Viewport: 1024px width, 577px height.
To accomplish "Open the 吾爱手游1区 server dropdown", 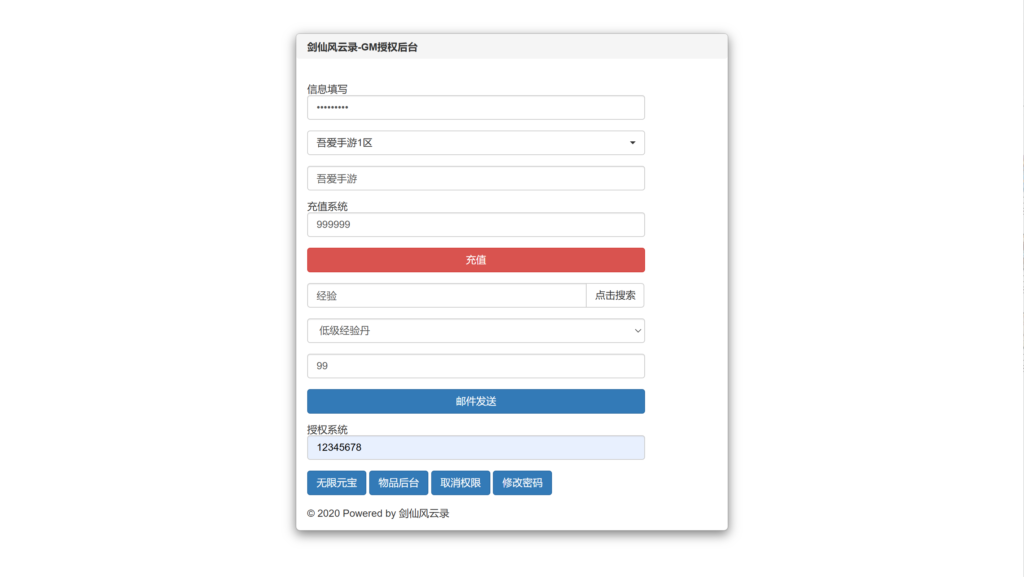I will (x=475, y=143).
